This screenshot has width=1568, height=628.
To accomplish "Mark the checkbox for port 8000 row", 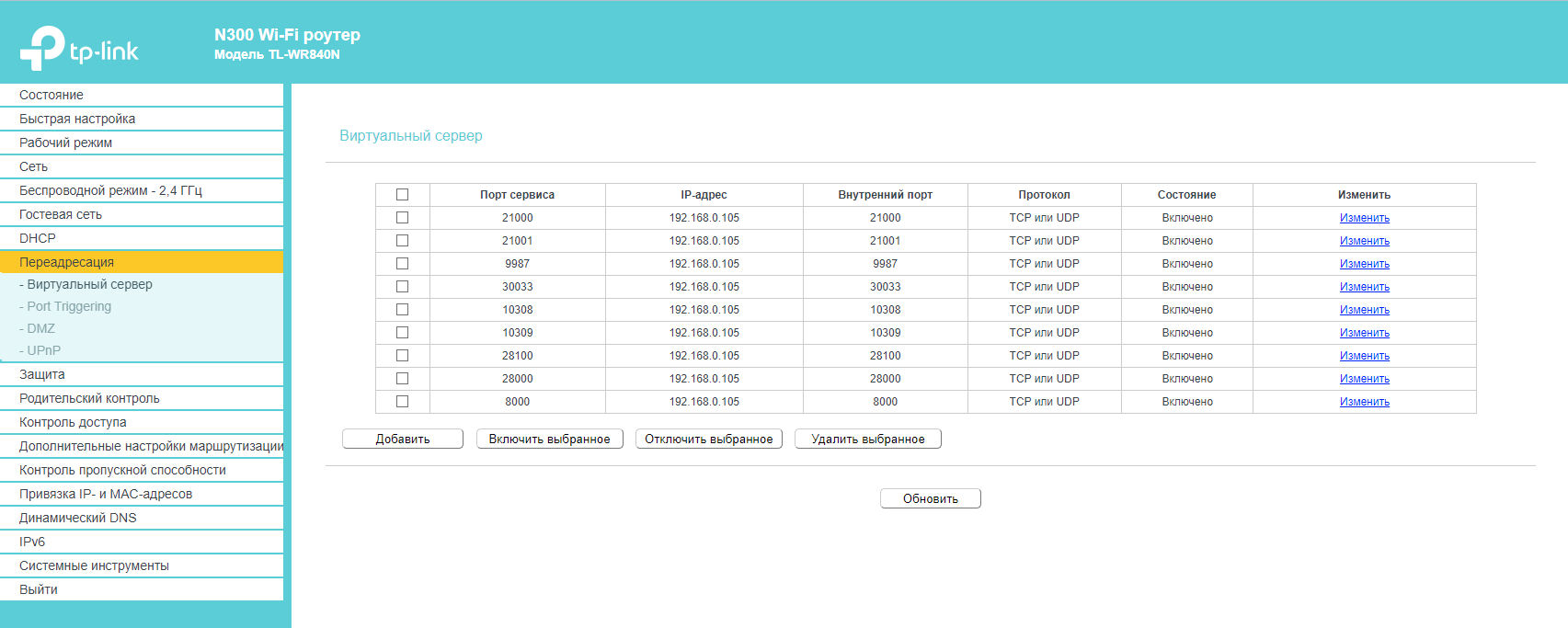I will tap(402, 402).
